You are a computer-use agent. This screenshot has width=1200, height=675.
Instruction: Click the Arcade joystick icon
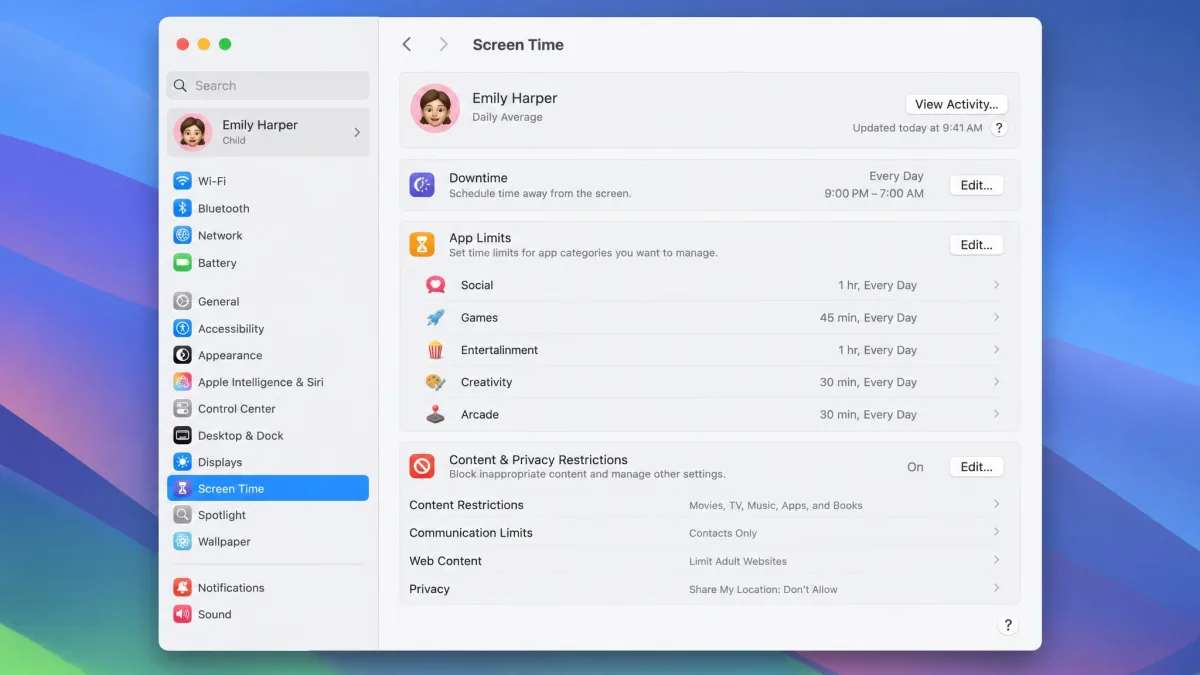click(x=435, y=414)
